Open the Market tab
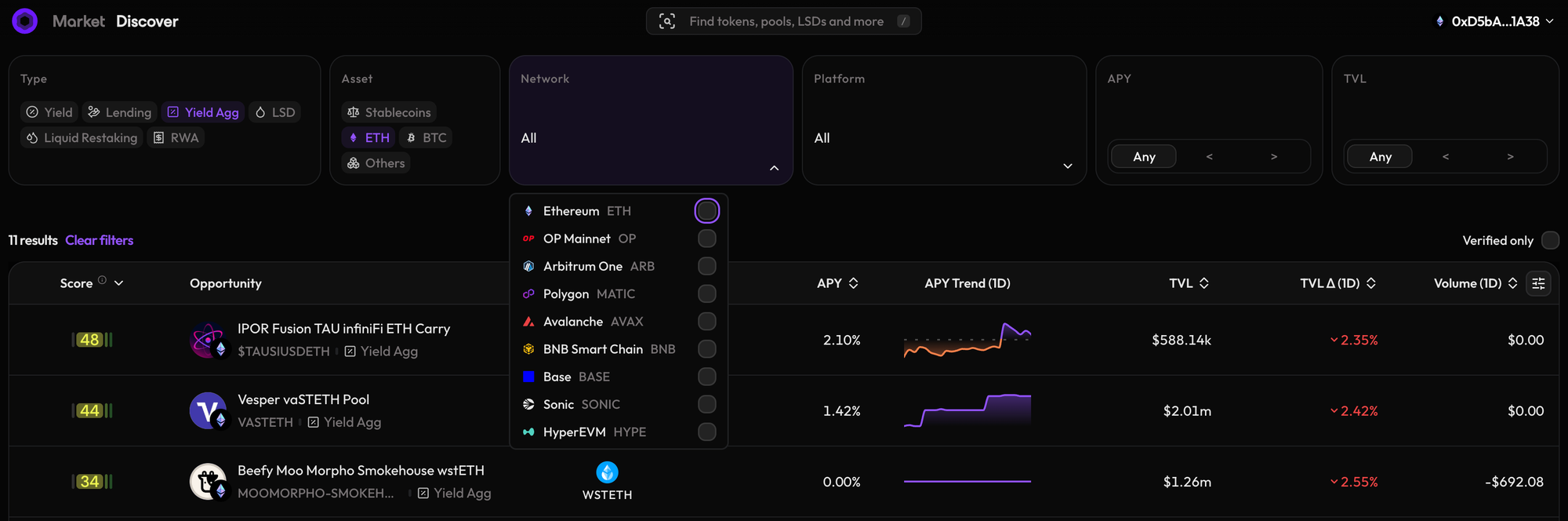This screenshot has height=521, width=1568. coord(78,21)
